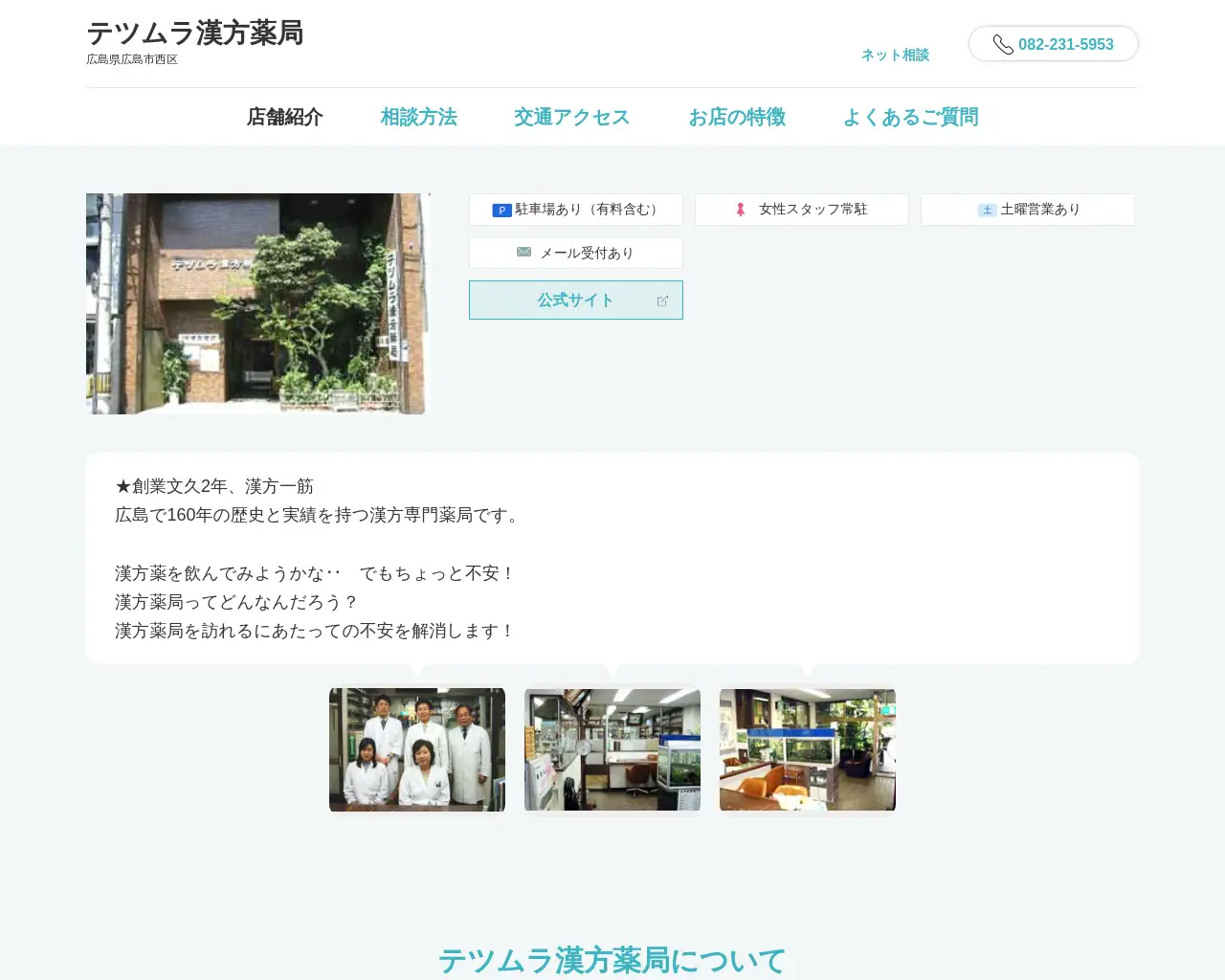Open the 公式サイト button
The height and width of the screenshot is (980, 1225).
[576, 301]
